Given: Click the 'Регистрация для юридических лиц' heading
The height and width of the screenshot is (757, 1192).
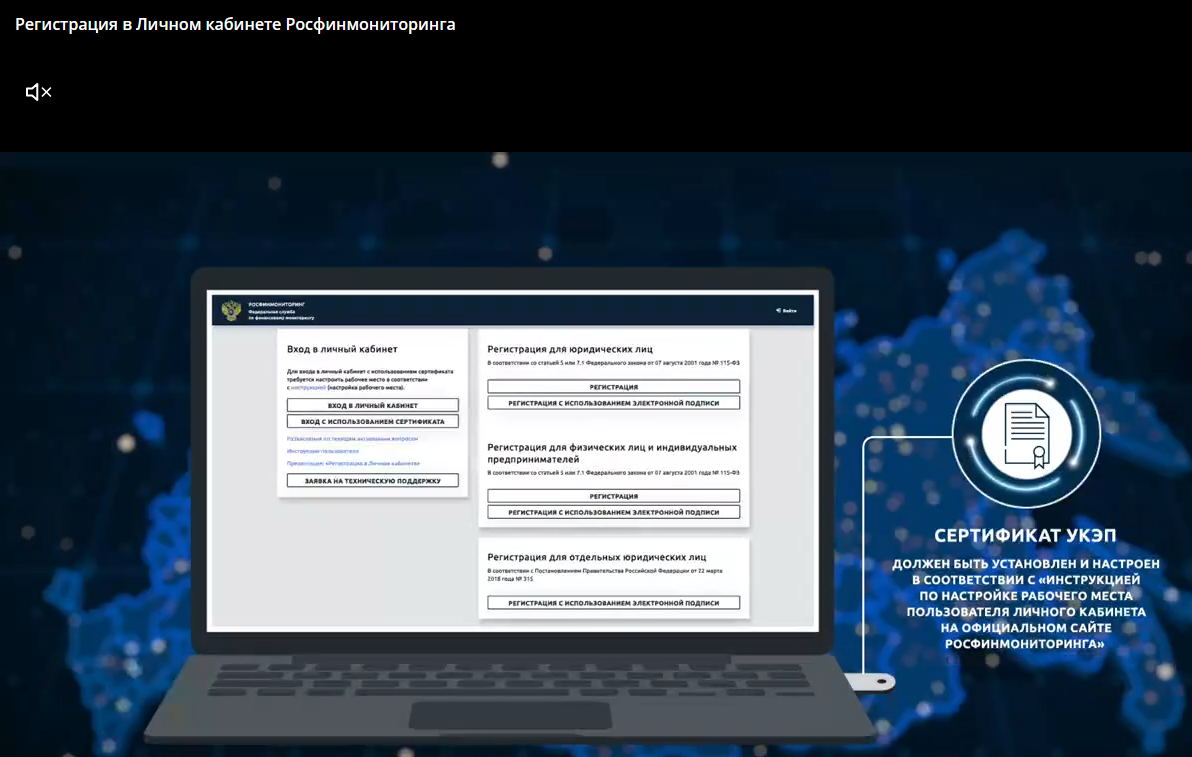Looking at the screenshot, I should 570,349.
